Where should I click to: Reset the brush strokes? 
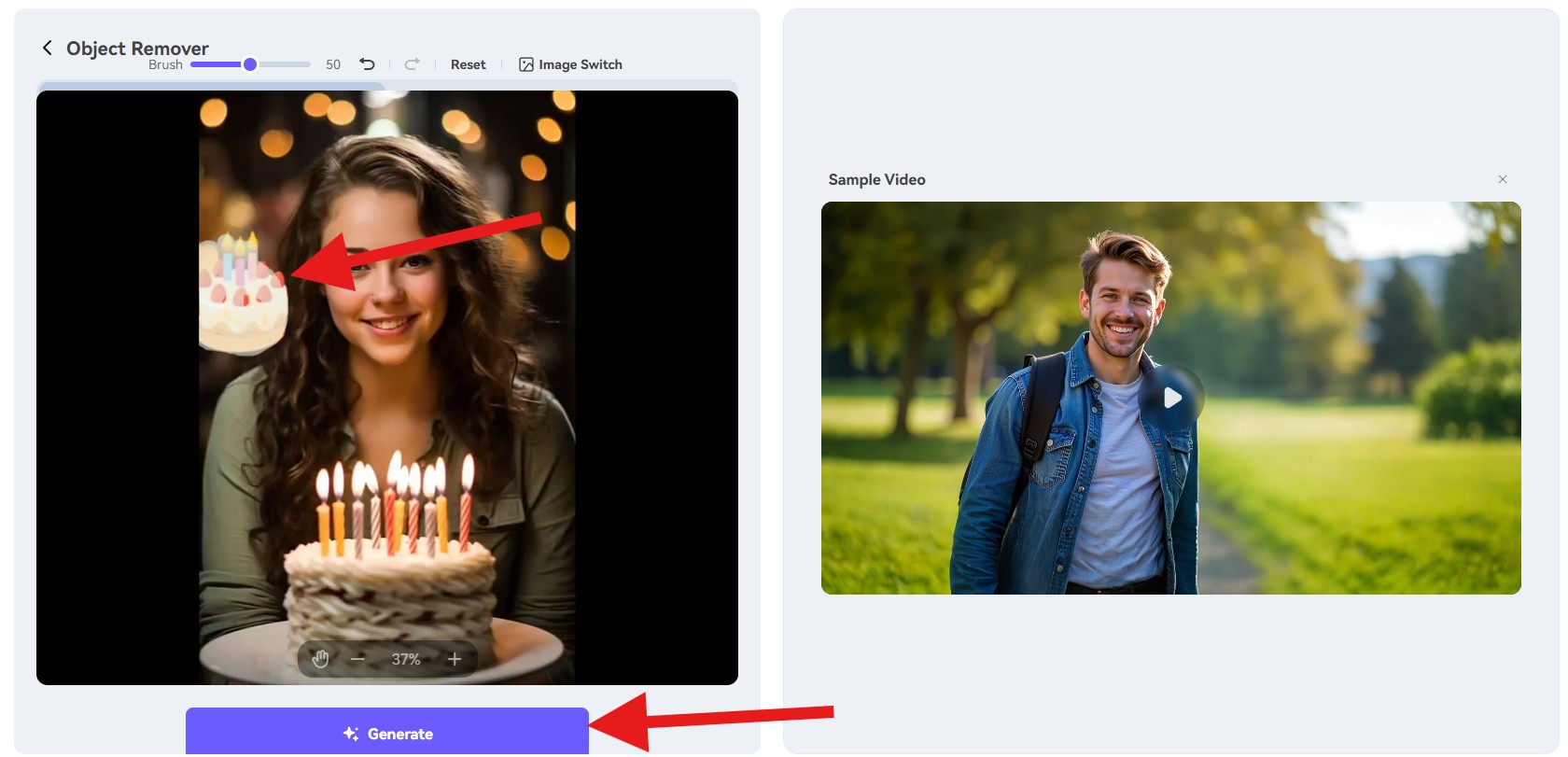(469, 64)
